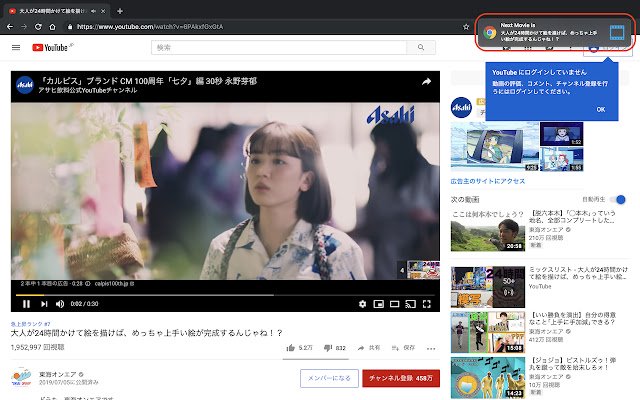Open the browser home page

52,27
